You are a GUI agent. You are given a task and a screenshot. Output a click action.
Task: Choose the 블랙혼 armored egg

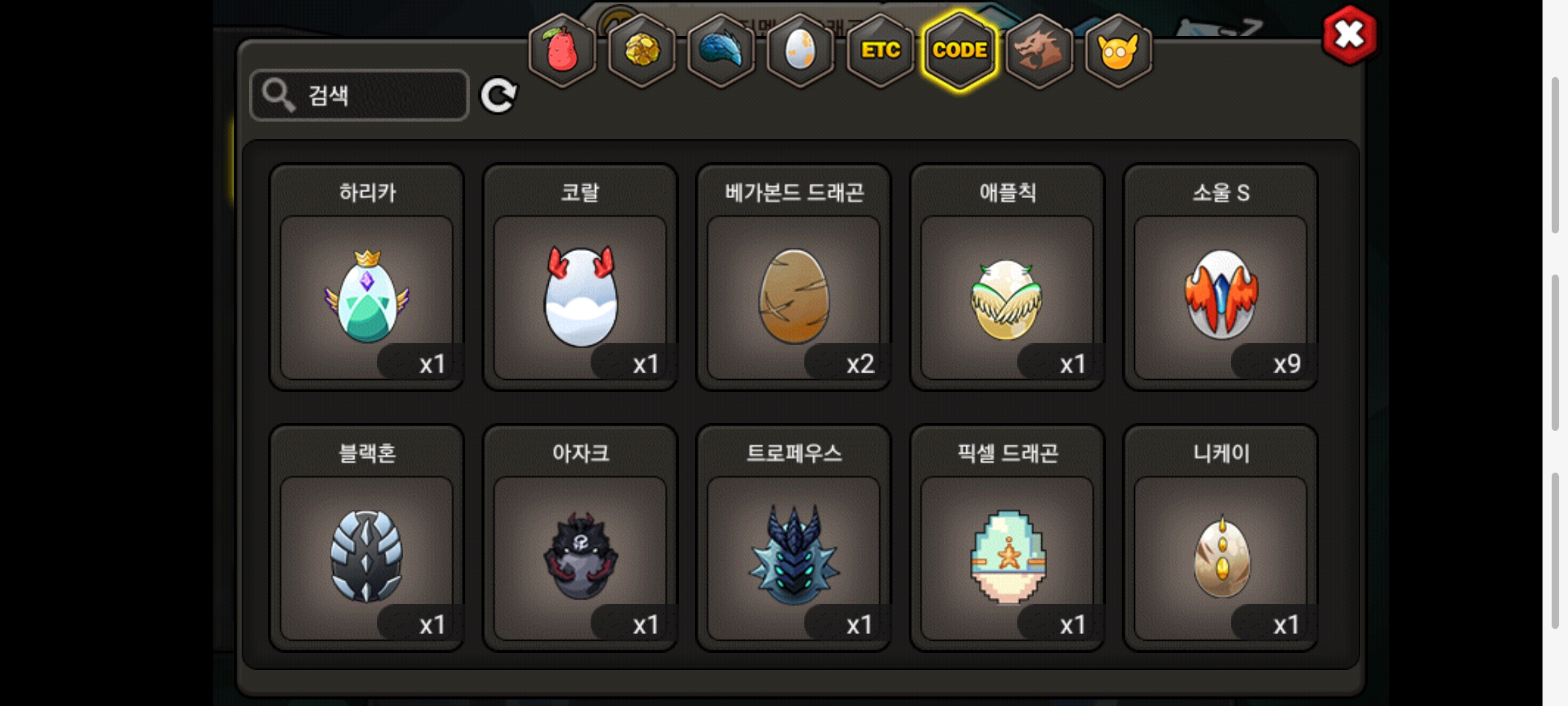(367, 538)
